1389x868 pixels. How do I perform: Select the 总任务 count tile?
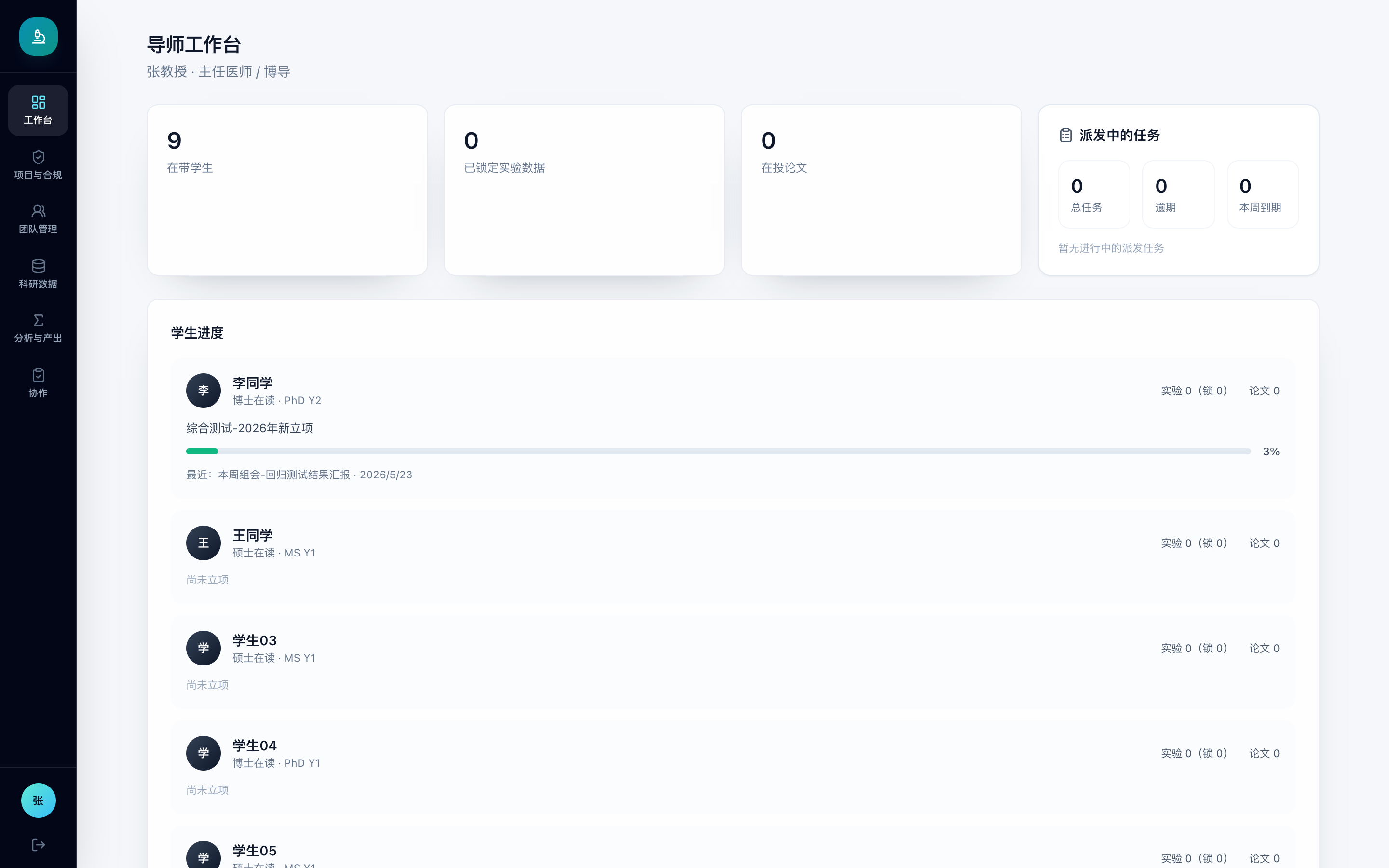click(x=1094, y=195)
